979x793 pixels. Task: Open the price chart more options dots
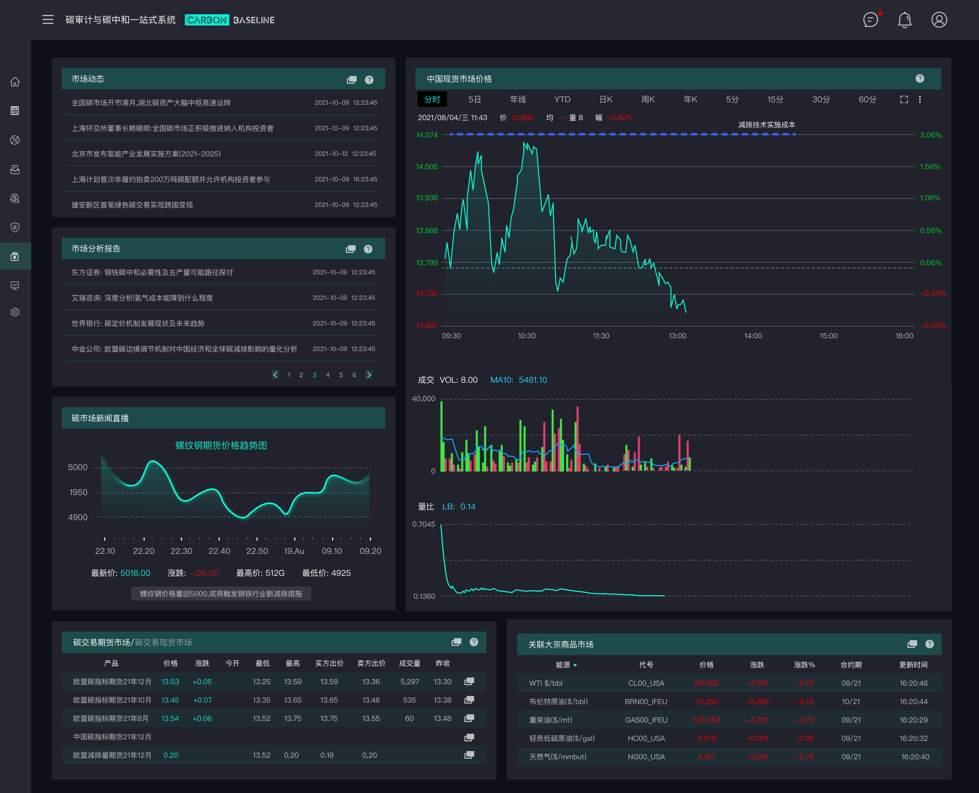click(x=920, y=99)
